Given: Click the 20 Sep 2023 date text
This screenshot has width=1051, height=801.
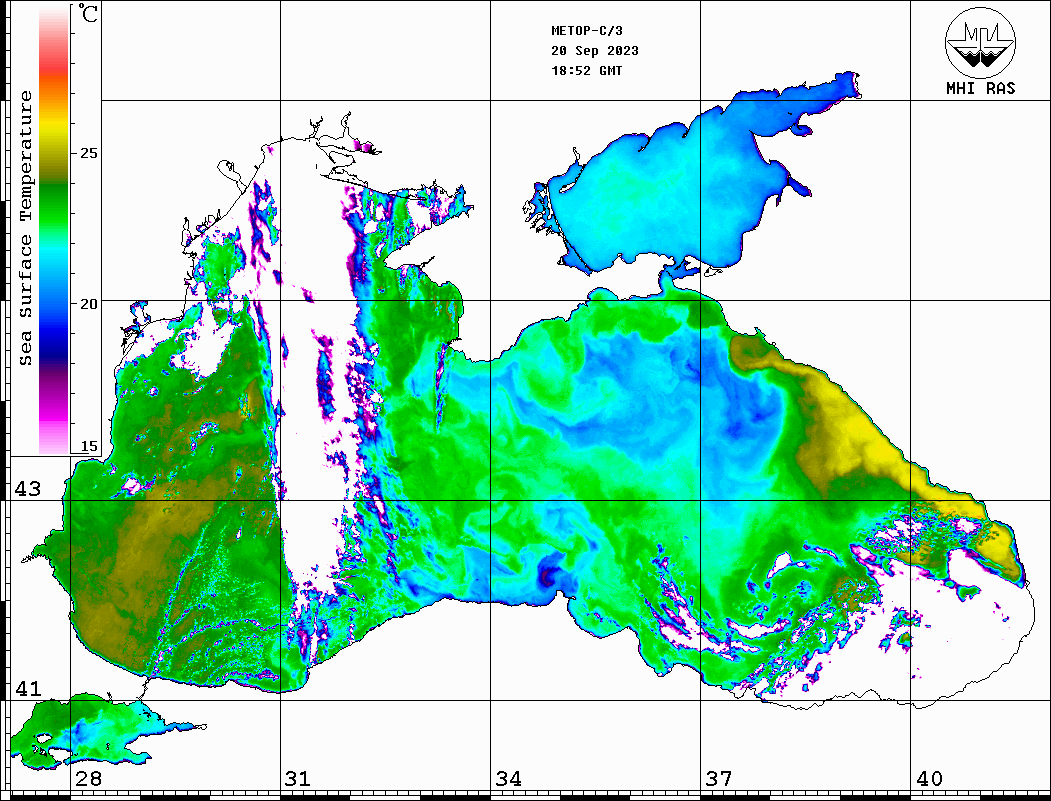Looking at the screenshot, I should [x=595, y=51].
